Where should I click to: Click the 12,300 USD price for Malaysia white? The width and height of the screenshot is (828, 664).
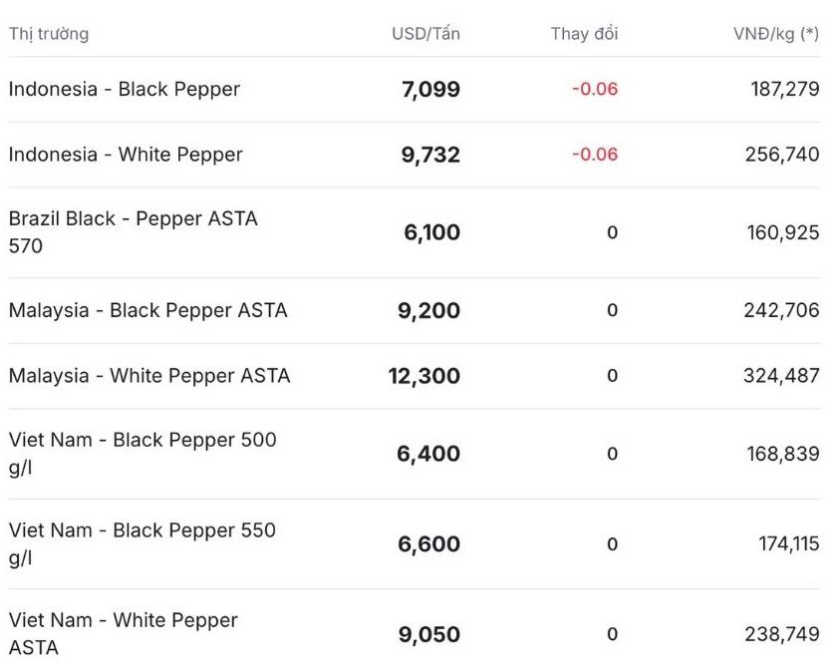[425, 376]
